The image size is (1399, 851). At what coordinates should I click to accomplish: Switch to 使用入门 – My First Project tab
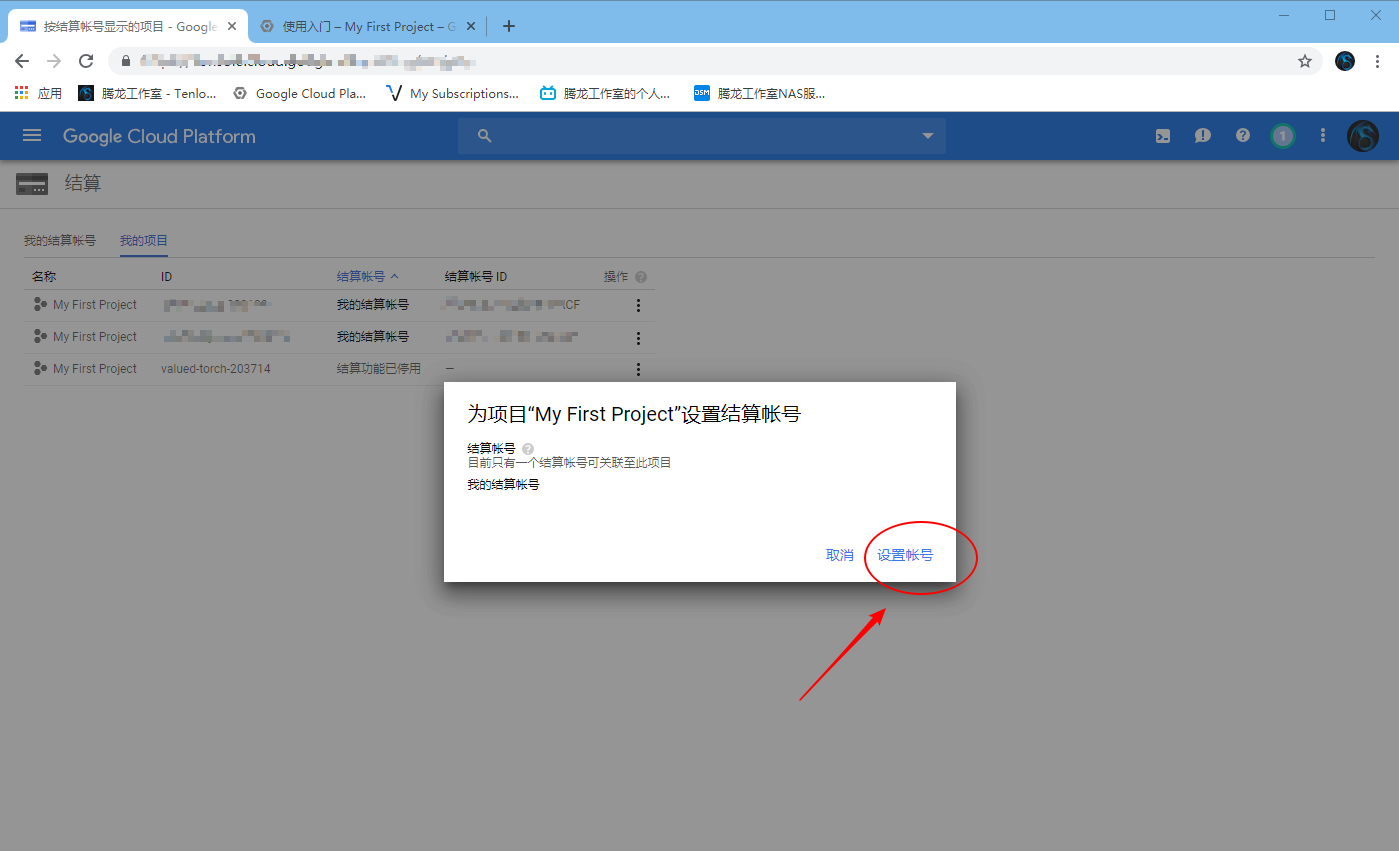coord(368,27)
